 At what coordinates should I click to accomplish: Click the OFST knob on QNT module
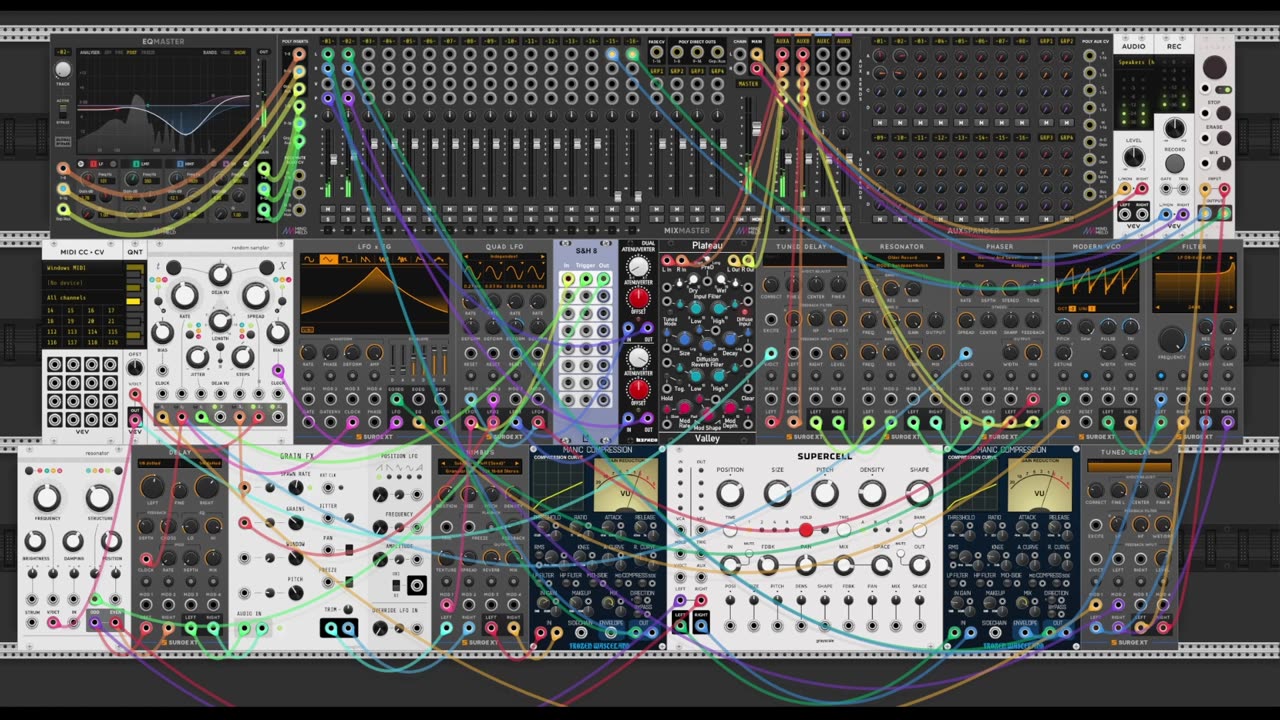(134, 368)
